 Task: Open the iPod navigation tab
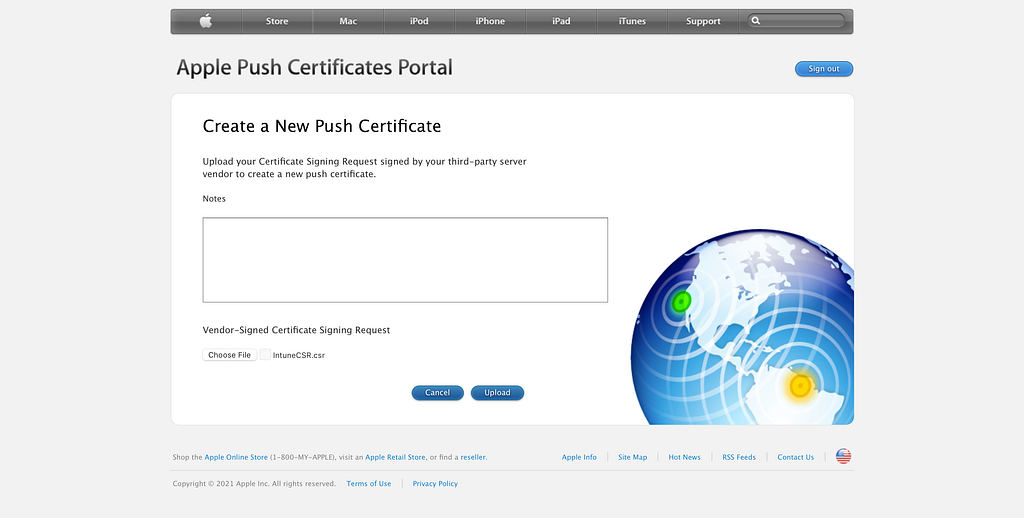point(419,21)
